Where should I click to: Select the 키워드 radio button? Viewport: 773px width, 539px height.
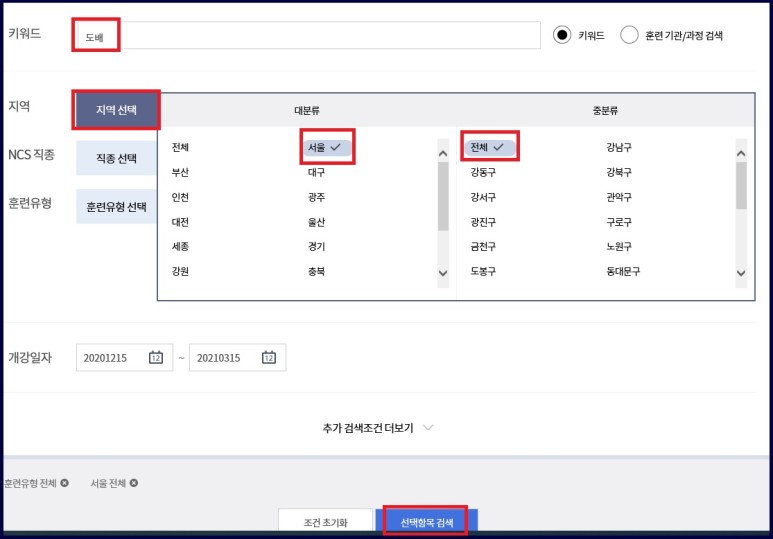pyautogui.click(x=562, y=35)
